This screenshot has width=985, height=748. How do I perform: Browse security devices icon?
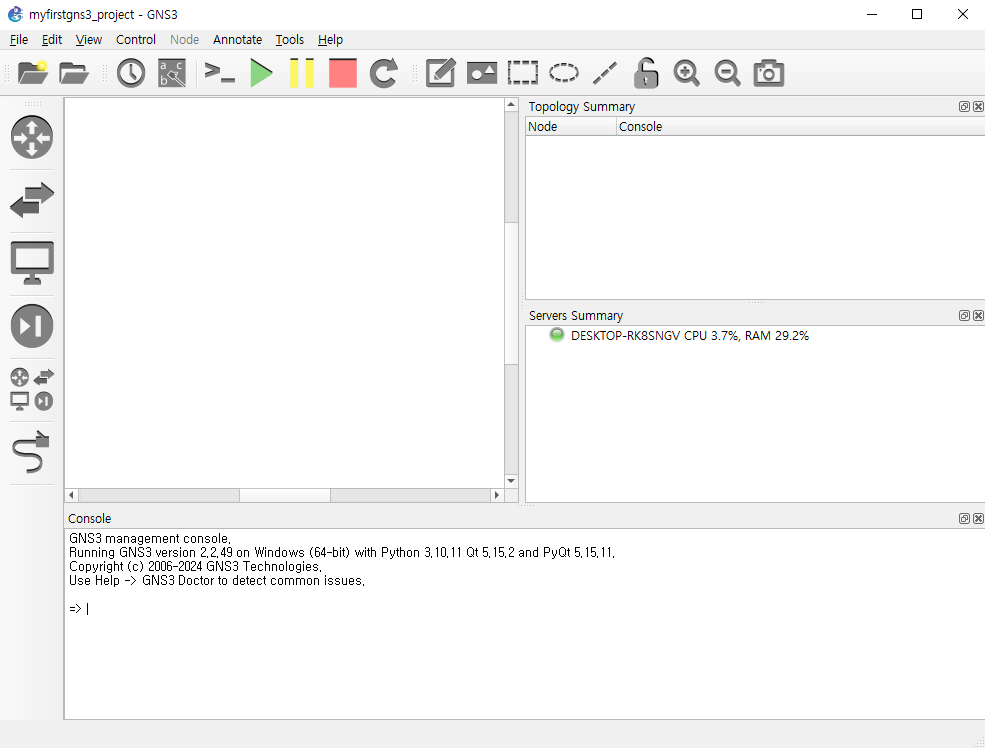pos(32,325)
